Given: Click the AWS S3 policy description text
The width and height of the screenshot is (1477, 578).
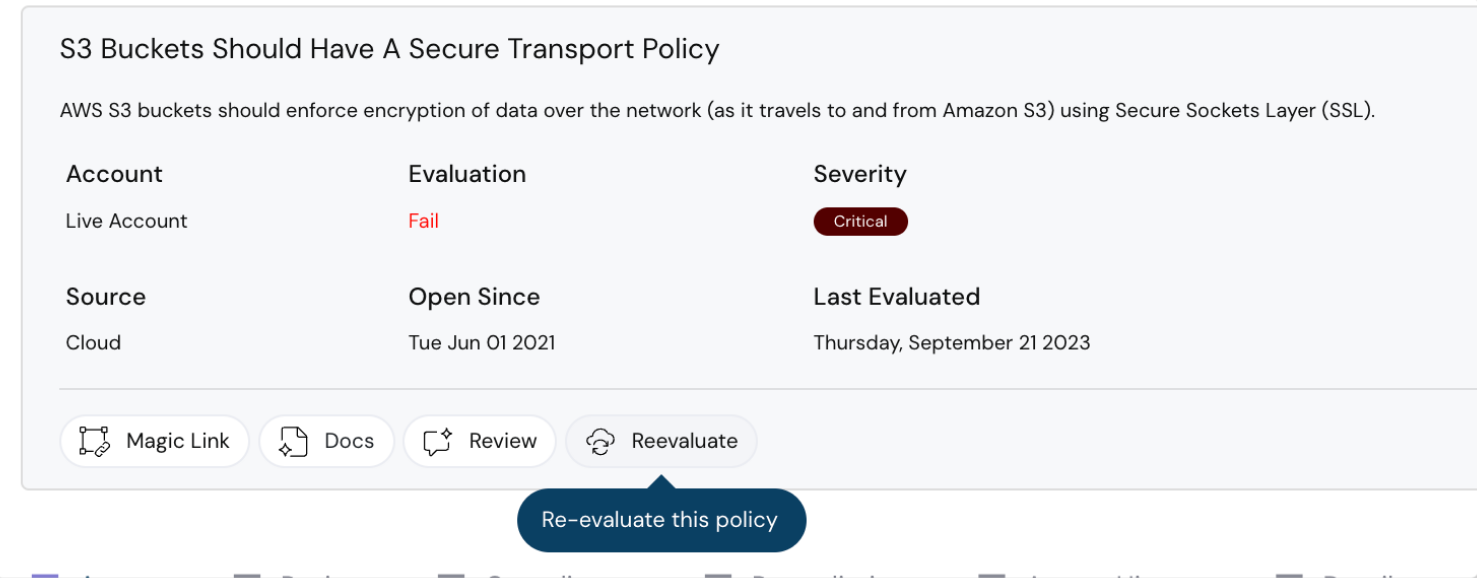Looking at the screenshot, I should pos(717,111).
